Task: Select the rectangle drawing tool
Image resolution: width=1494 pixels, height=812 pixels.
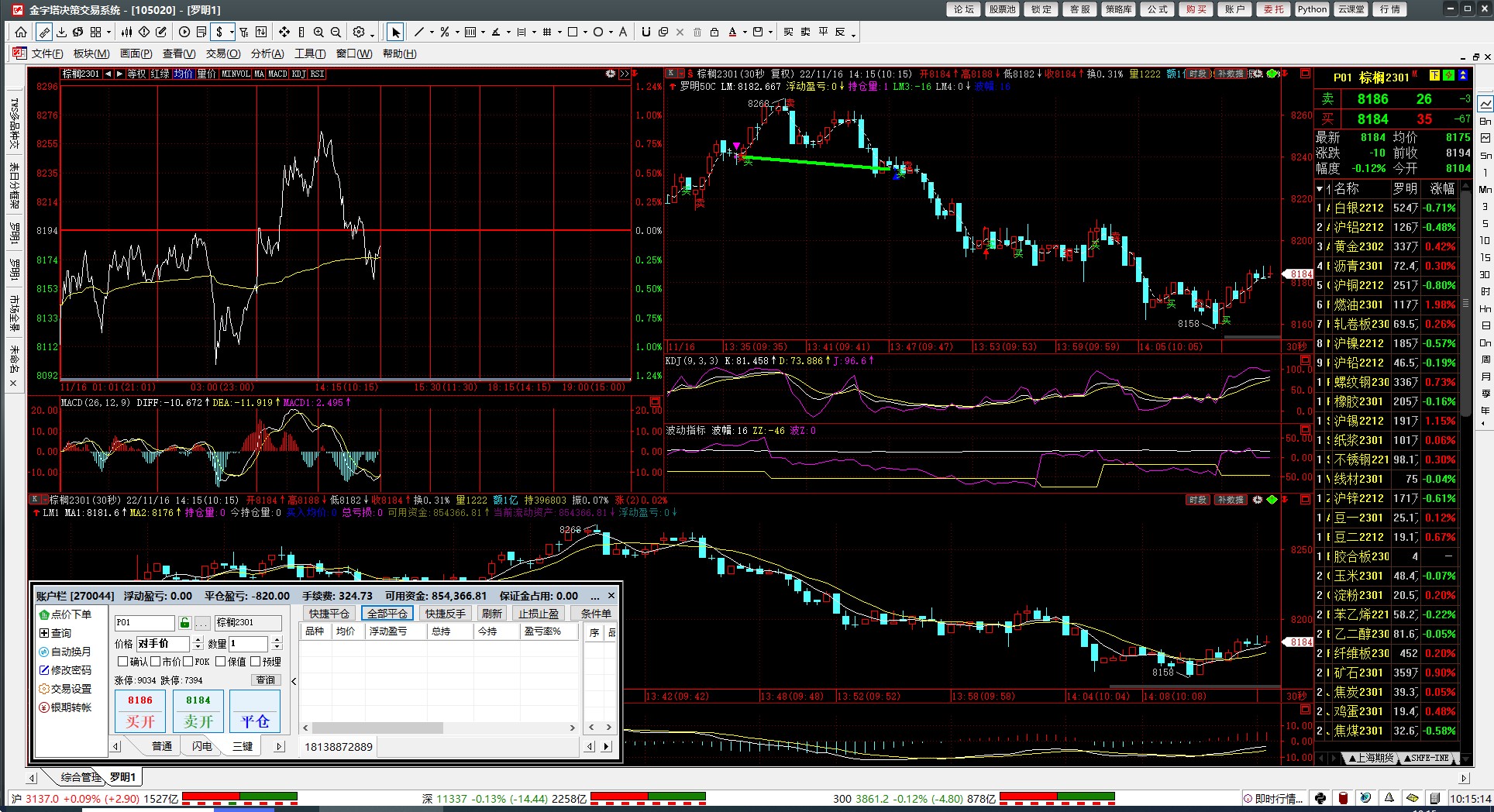Action: pyautogui.click(x=573, y=32)
